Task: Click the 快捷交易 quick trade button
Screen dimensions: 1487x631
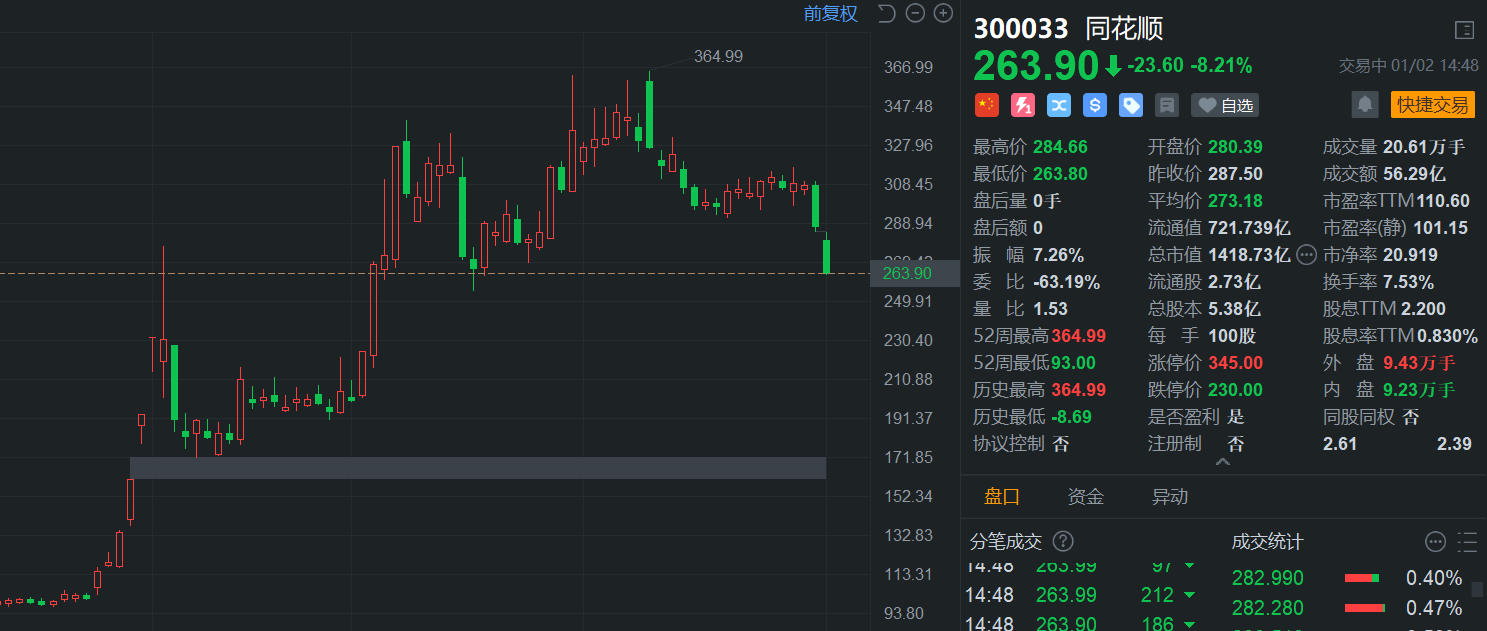Action: (1432, 104)
